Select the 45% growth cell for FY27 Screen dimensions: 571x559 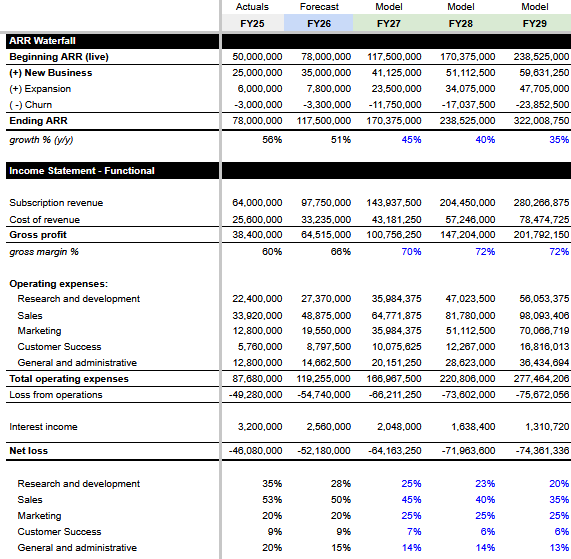(x=411, y=140)
